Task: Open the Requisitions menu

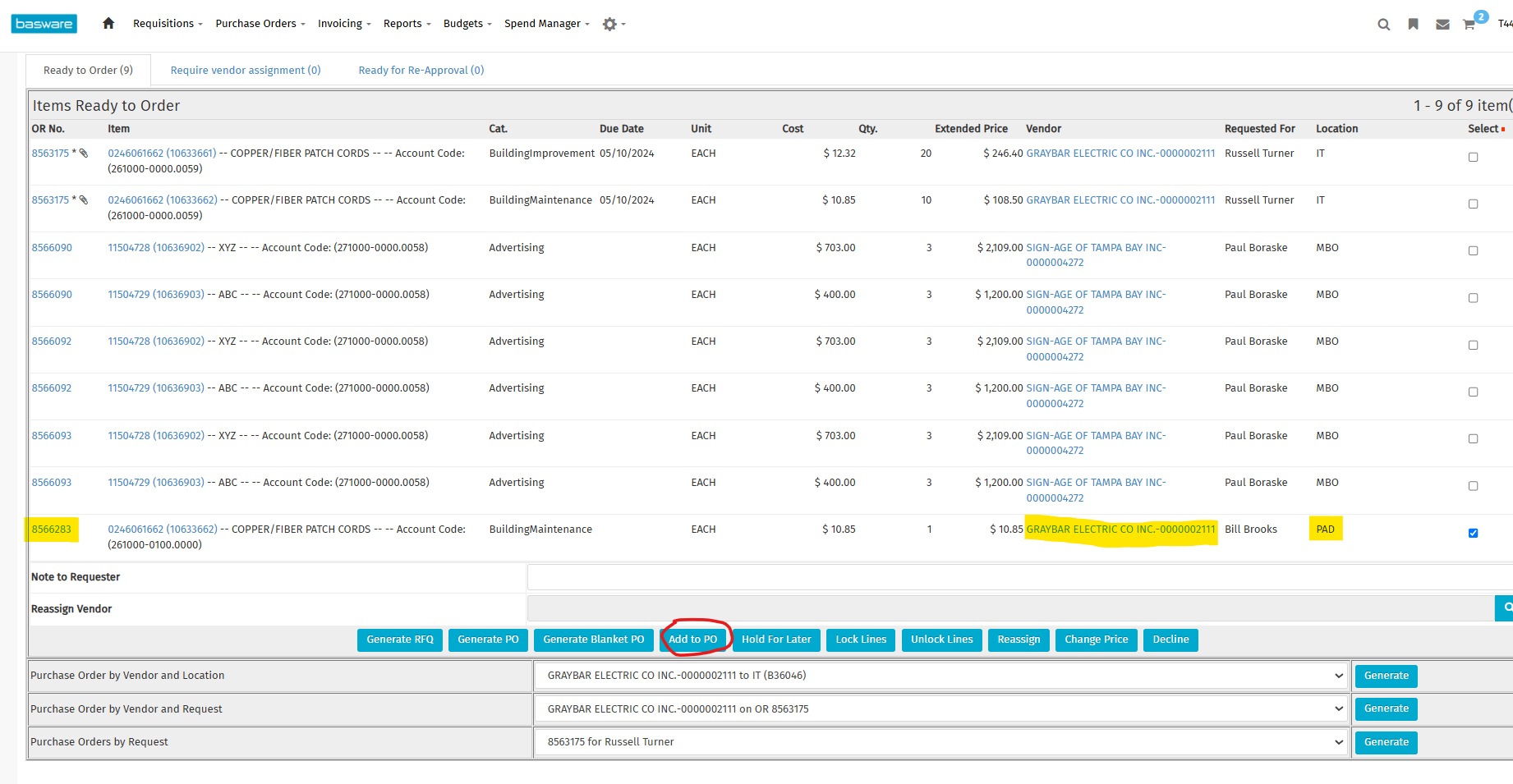Action: point(168,24)
